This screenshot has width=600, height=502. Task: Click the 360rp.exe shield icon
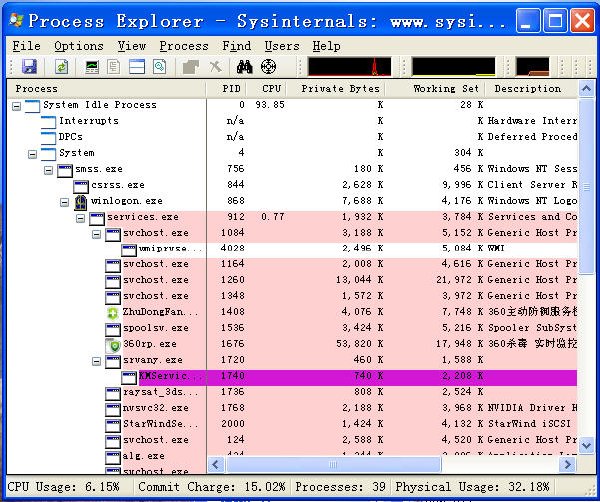(x=113, y=345)
